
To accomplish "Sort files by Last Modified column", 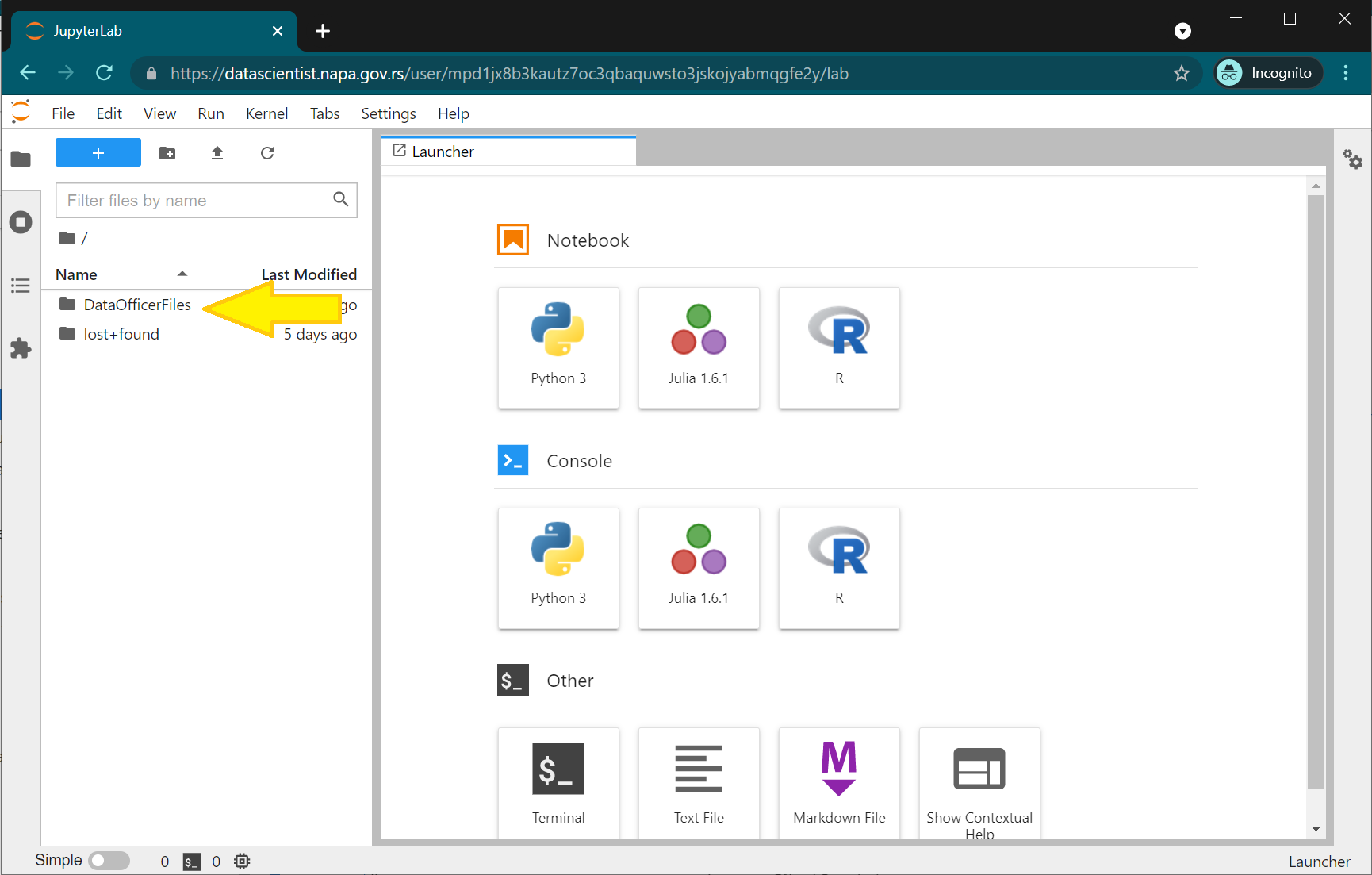I will point(309,274).
